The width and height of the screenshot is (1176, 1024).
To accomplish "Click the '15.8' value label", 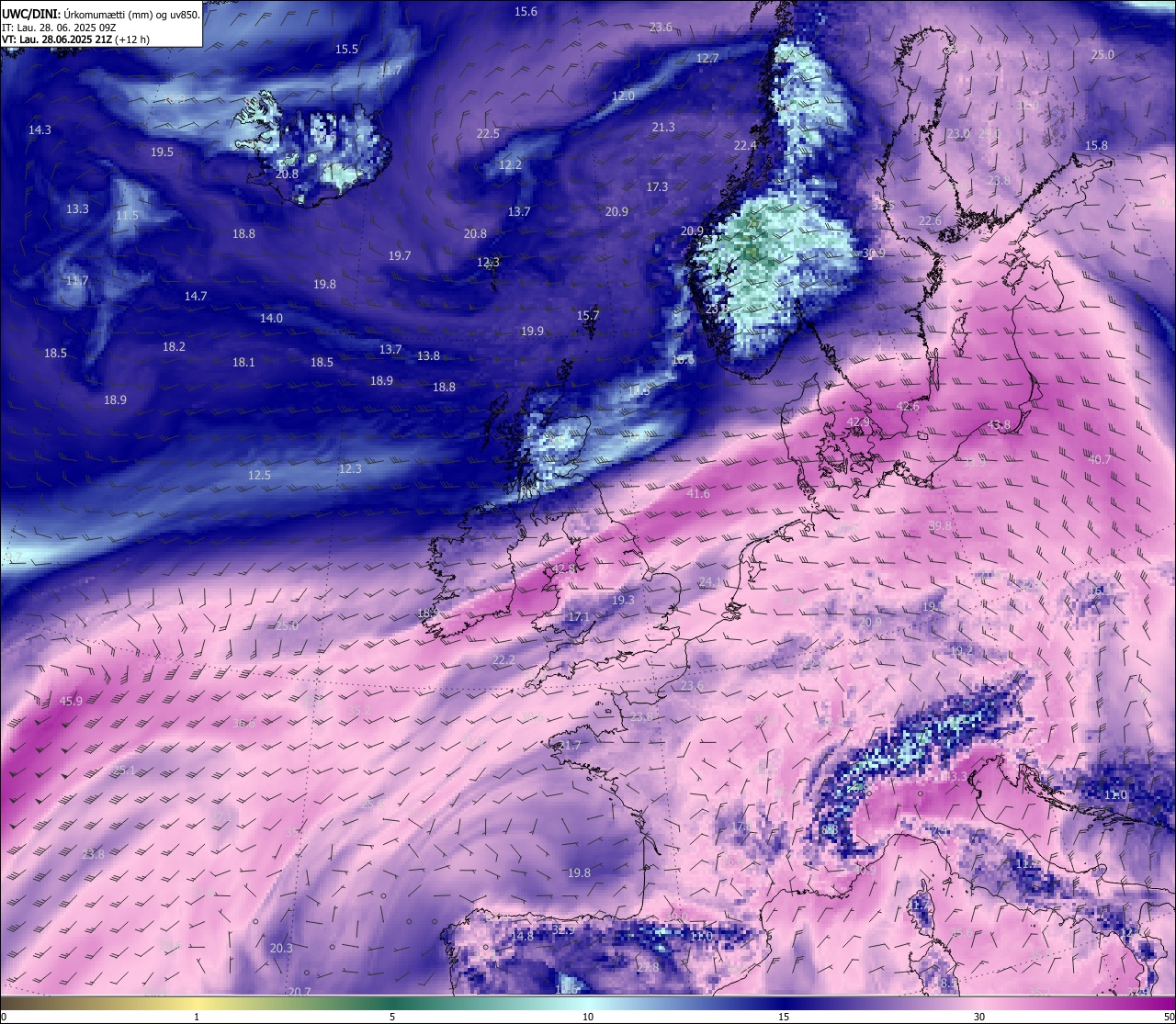I will pyautogui.click(x=1096, y=145).
